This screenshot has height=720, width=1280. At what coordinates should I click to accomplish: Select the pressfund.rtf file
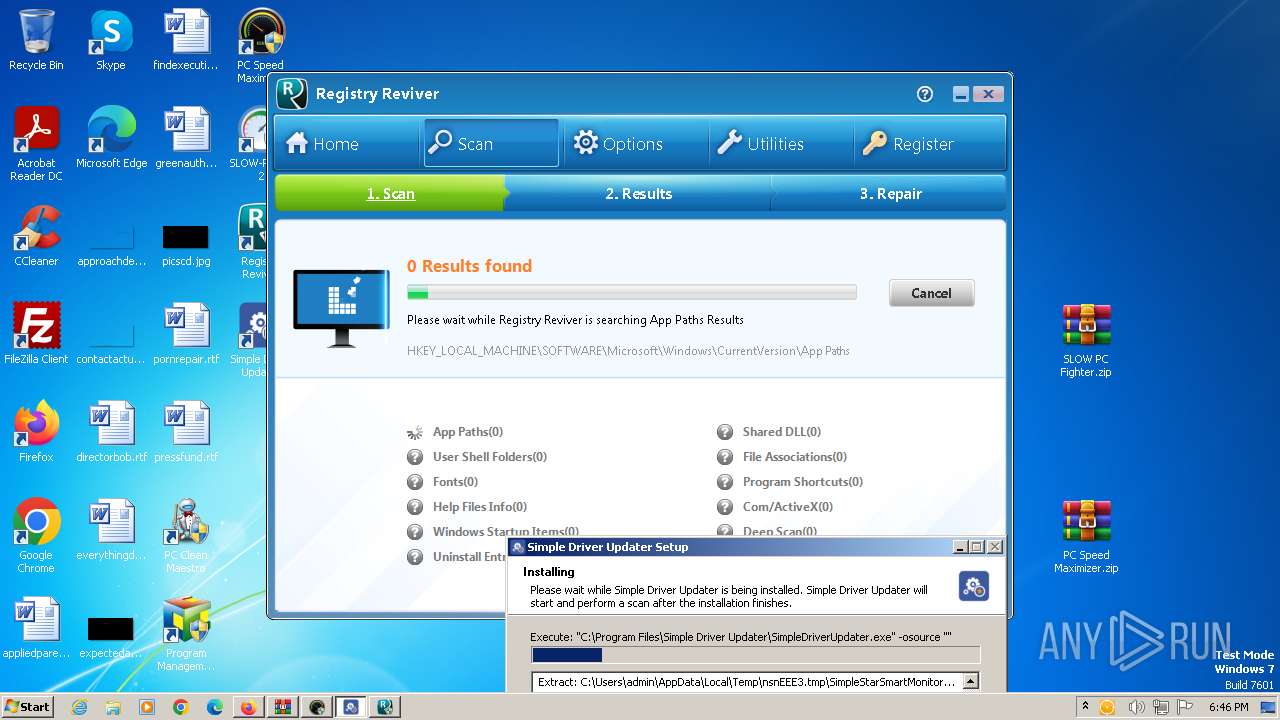(x=186, y=432)
